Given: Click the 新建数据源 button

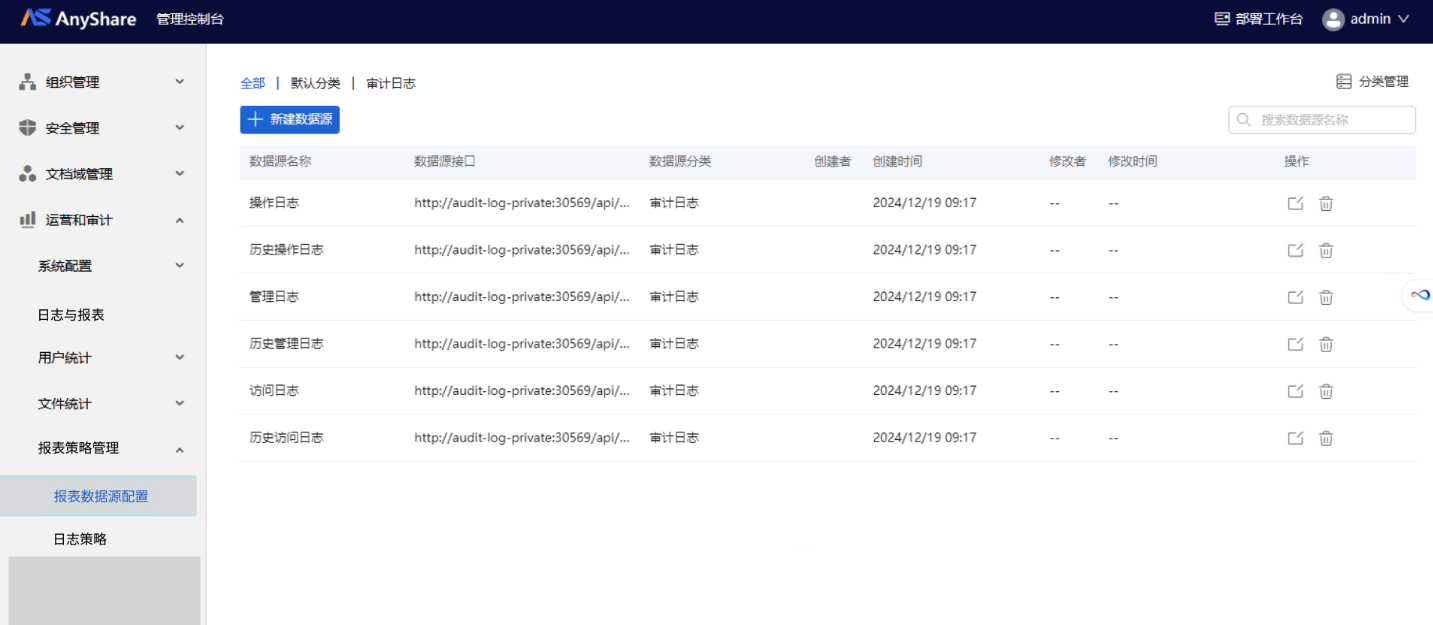Looking at the screenshot, I should tap(290, 120).
